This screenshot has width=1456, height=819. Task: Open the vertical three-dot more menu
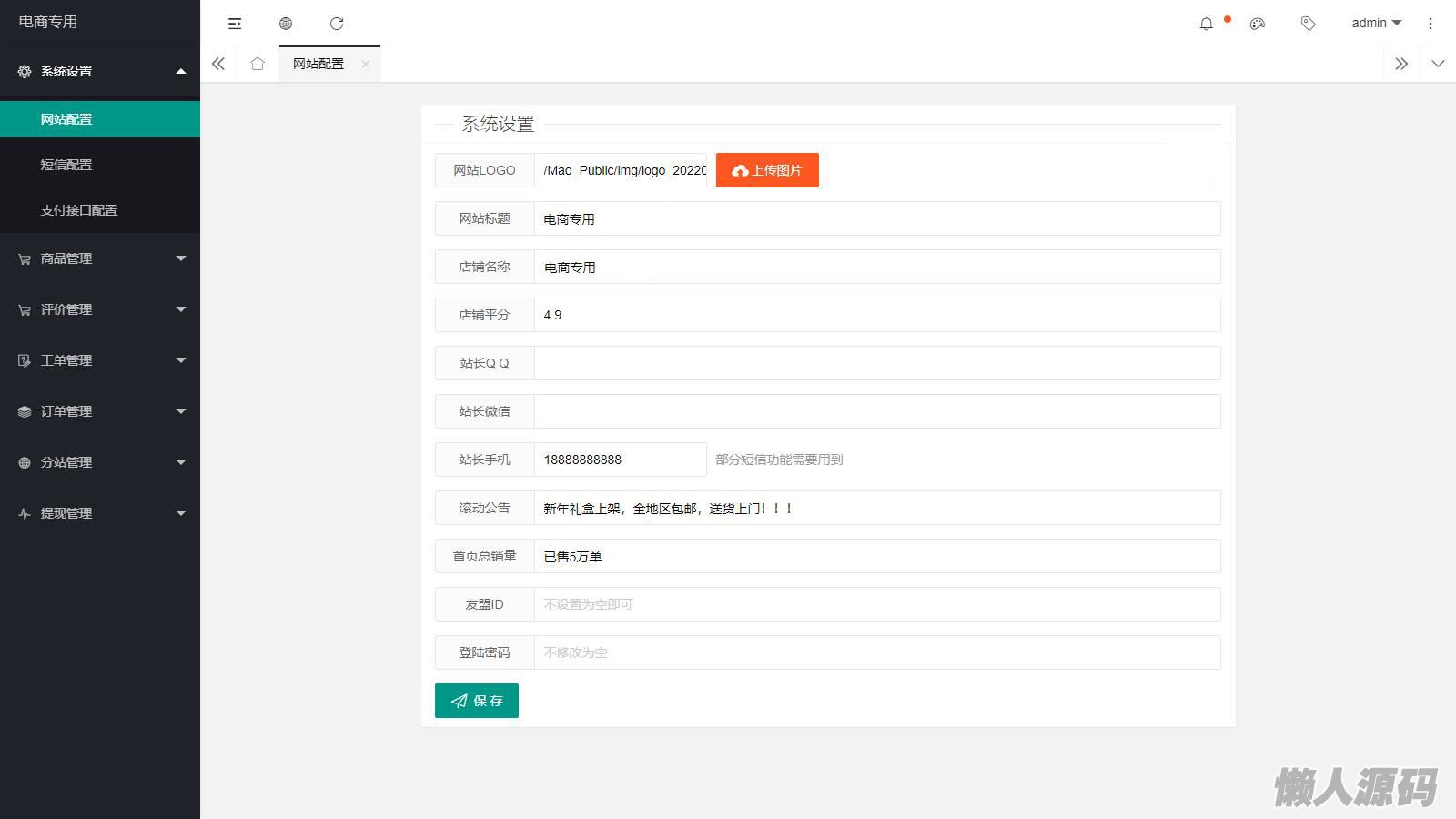pyautogui.click(x=1431, y=24)
